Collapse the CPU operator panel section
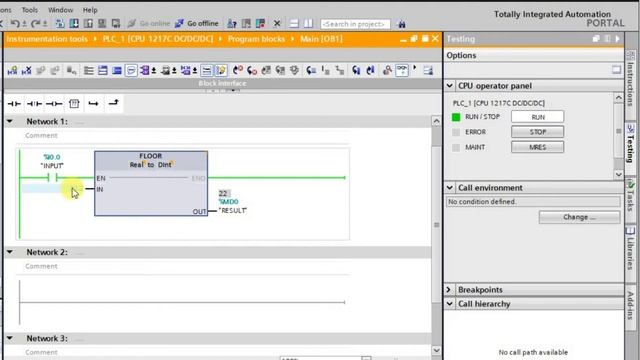This screenshot has width=640, height=360. [449, 86]
